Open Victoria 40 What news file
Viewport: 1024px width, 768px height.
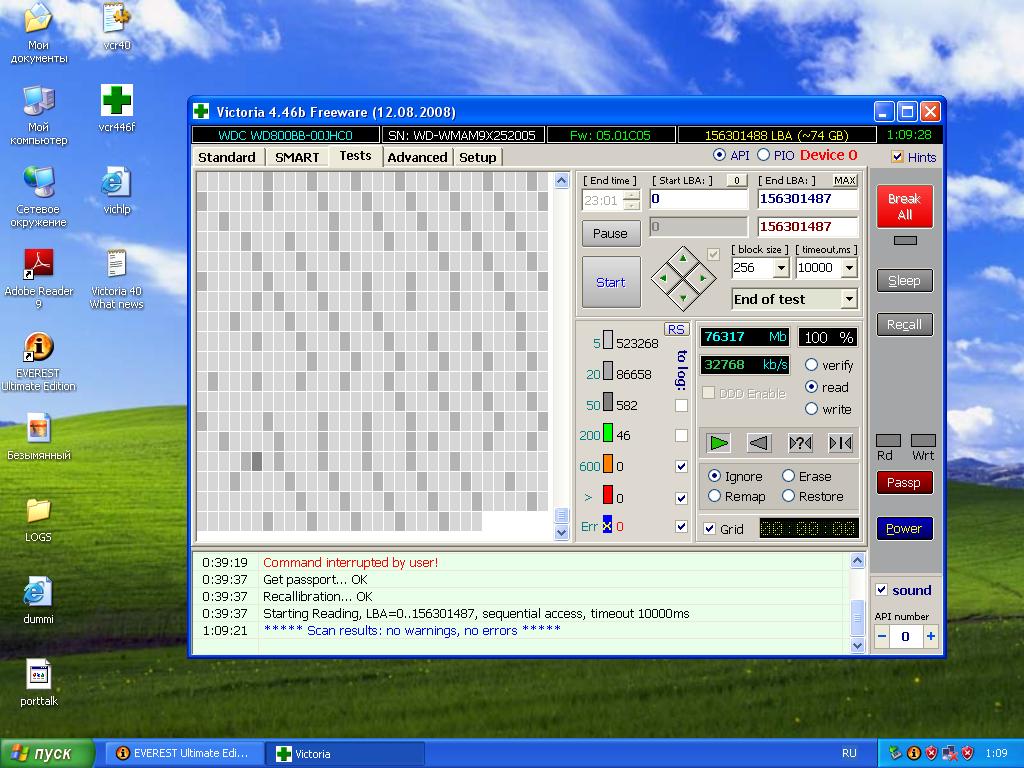[116, 278]
